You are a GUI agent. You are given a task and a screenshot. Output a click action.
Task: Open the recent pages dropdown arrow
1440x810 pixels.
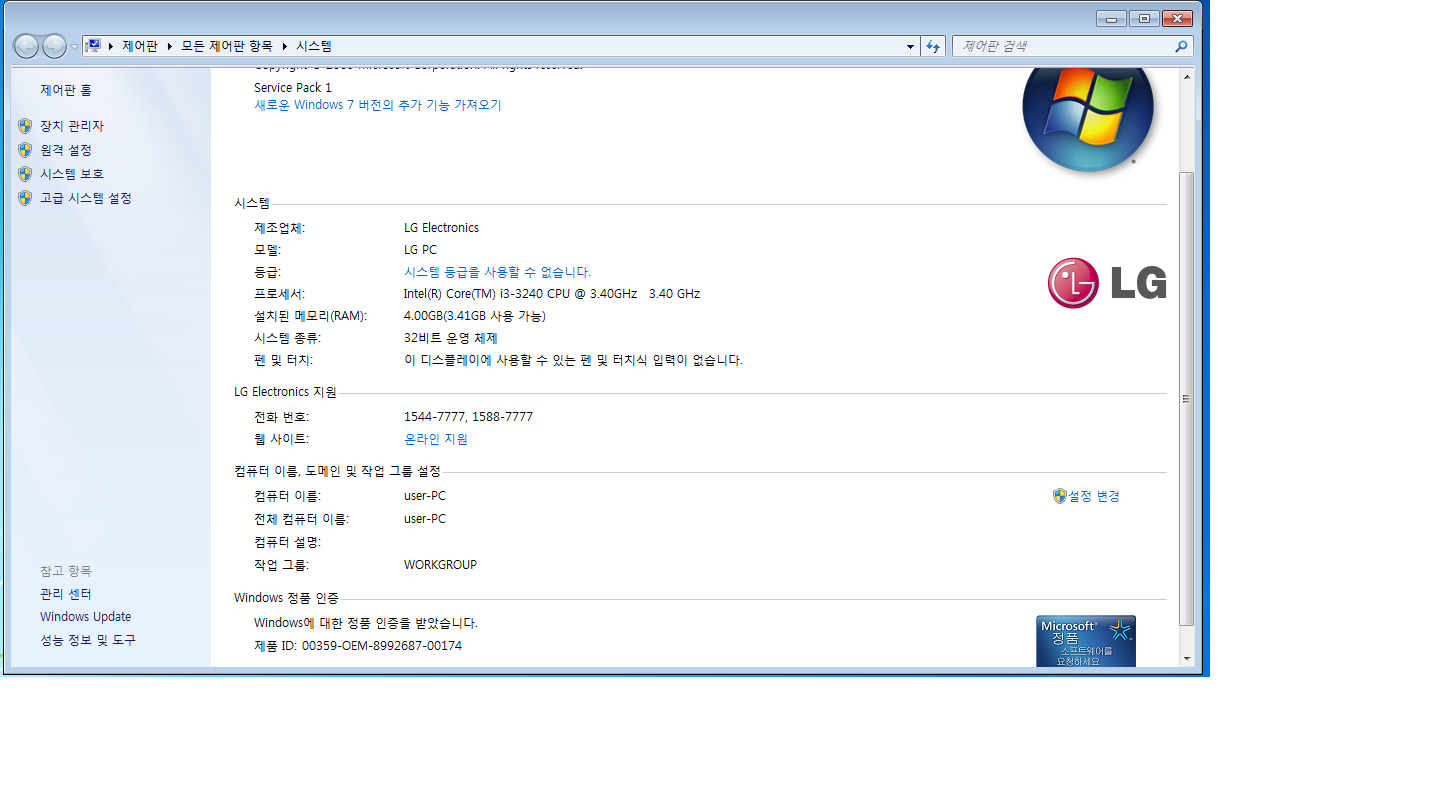coord(74,46)
